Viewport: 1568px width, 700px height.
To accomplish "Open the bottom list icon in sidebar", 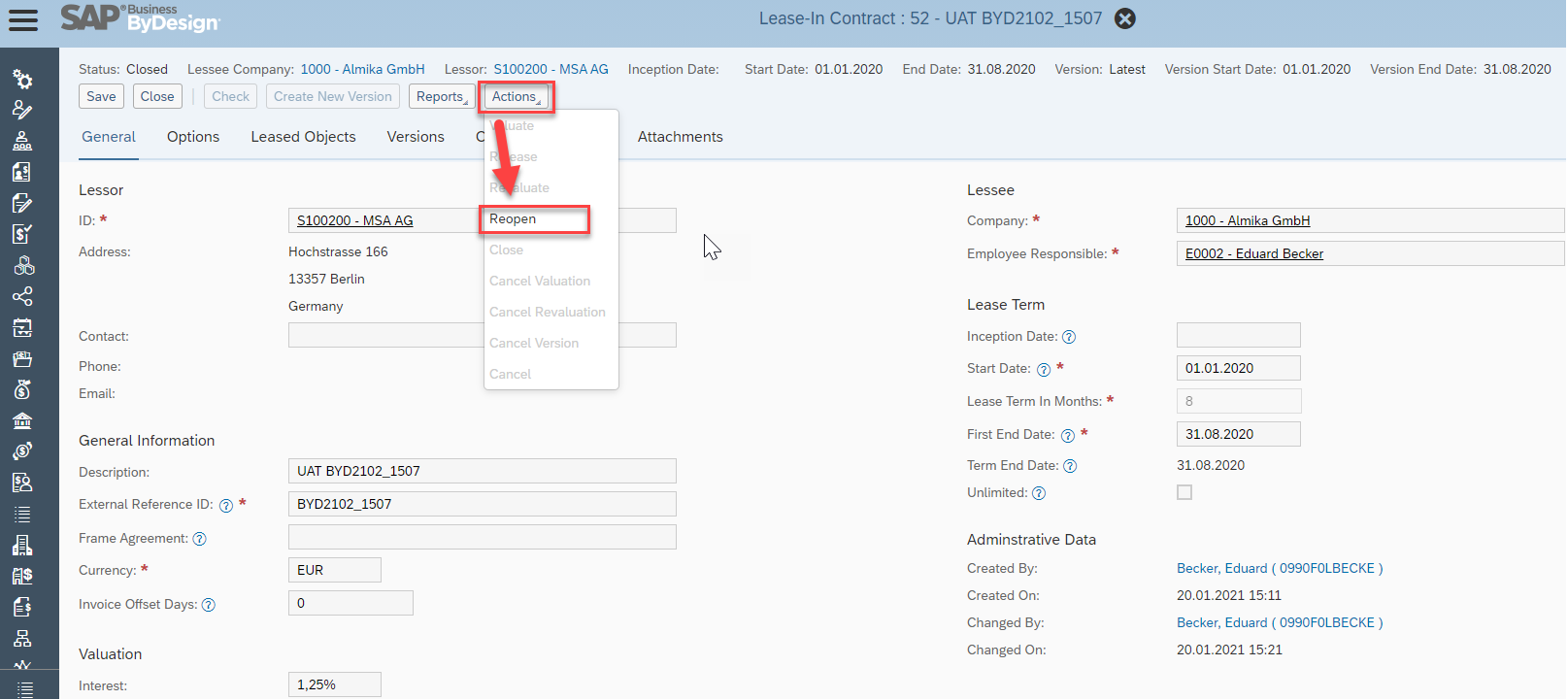I will click(25, 688).
